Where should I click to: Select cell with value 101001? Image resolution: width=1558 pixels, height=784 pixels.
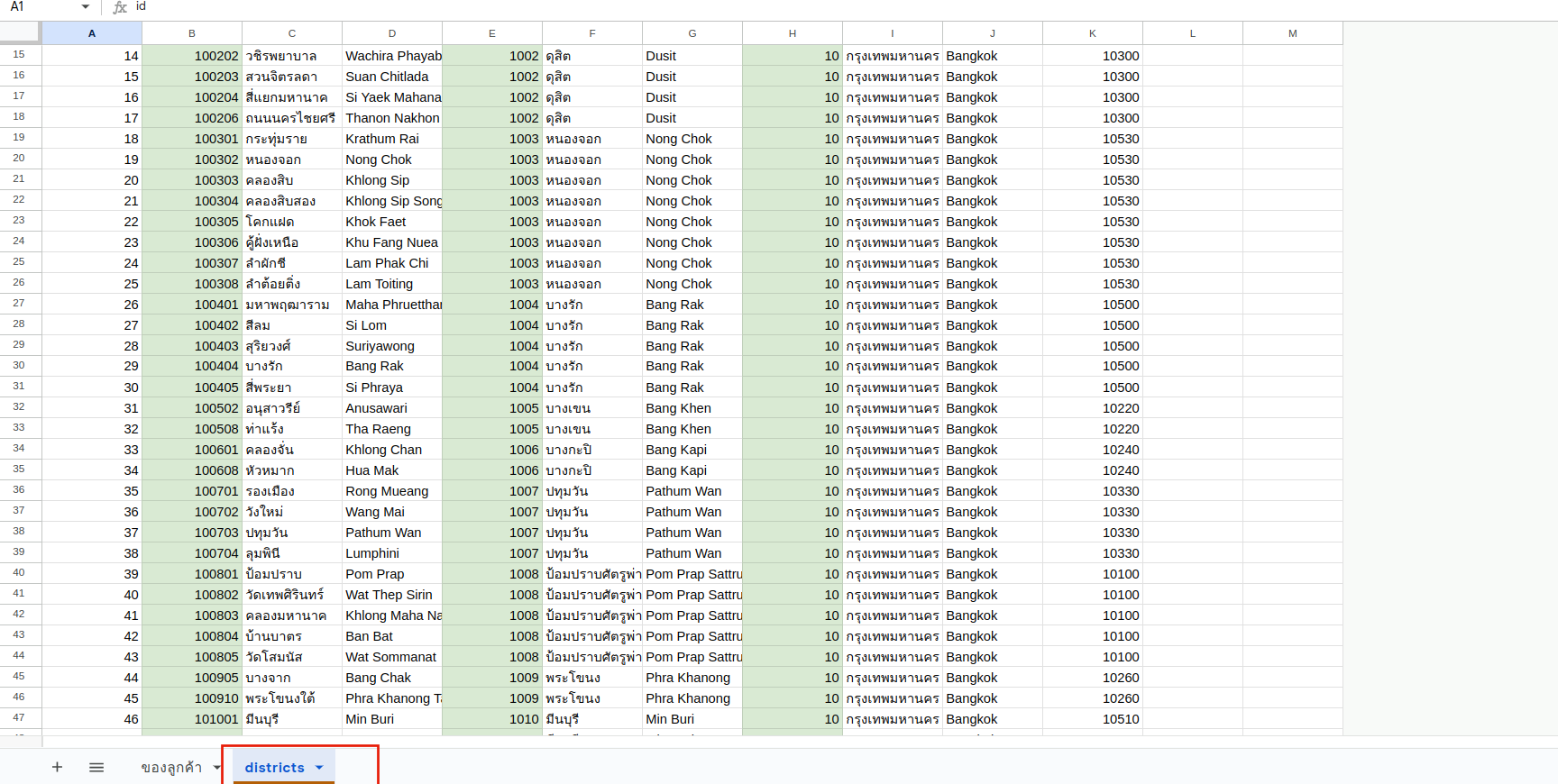pyautogui.click(x=192, y=719)
